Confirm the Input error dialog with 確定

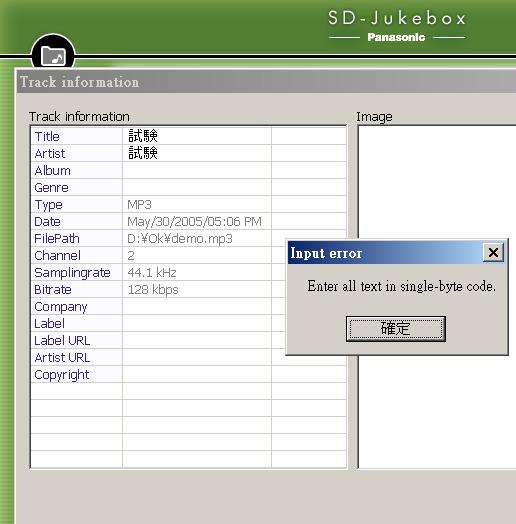click(x=396, y=329)
